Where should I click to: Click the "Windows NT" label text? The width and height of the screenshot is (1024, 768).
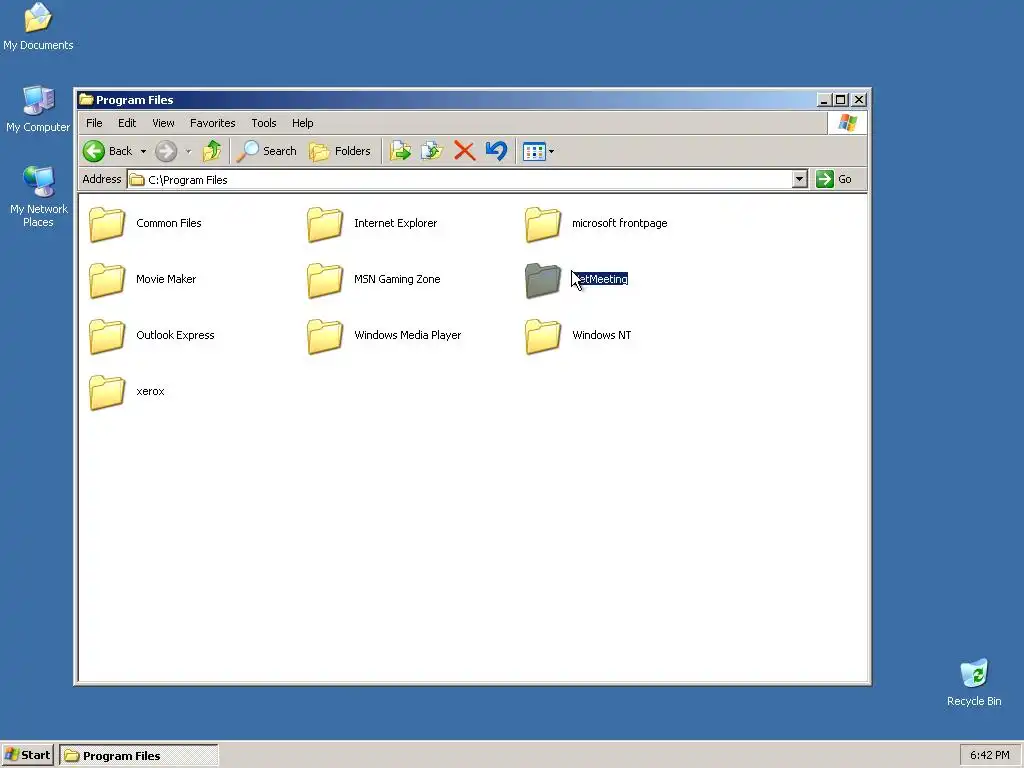click(x=601, y=335)
